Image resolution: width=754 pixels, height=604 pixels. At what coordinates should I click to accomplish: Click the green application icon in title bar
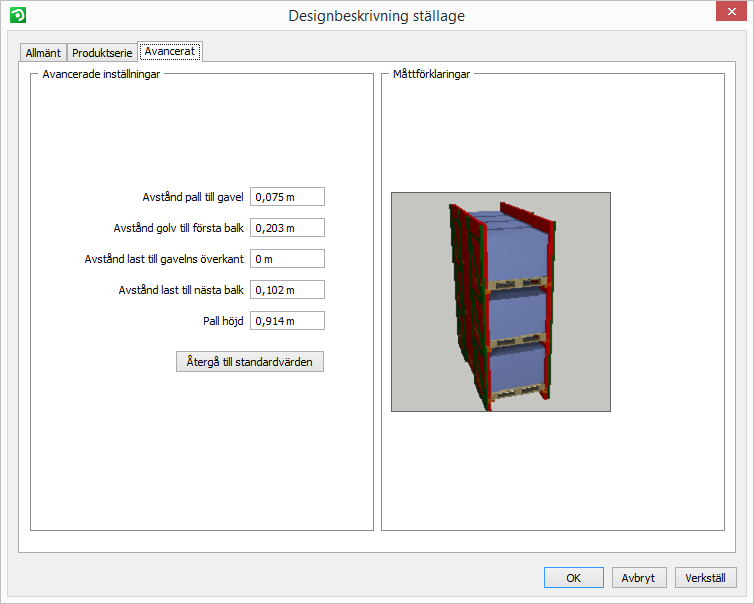pos(18,15)
